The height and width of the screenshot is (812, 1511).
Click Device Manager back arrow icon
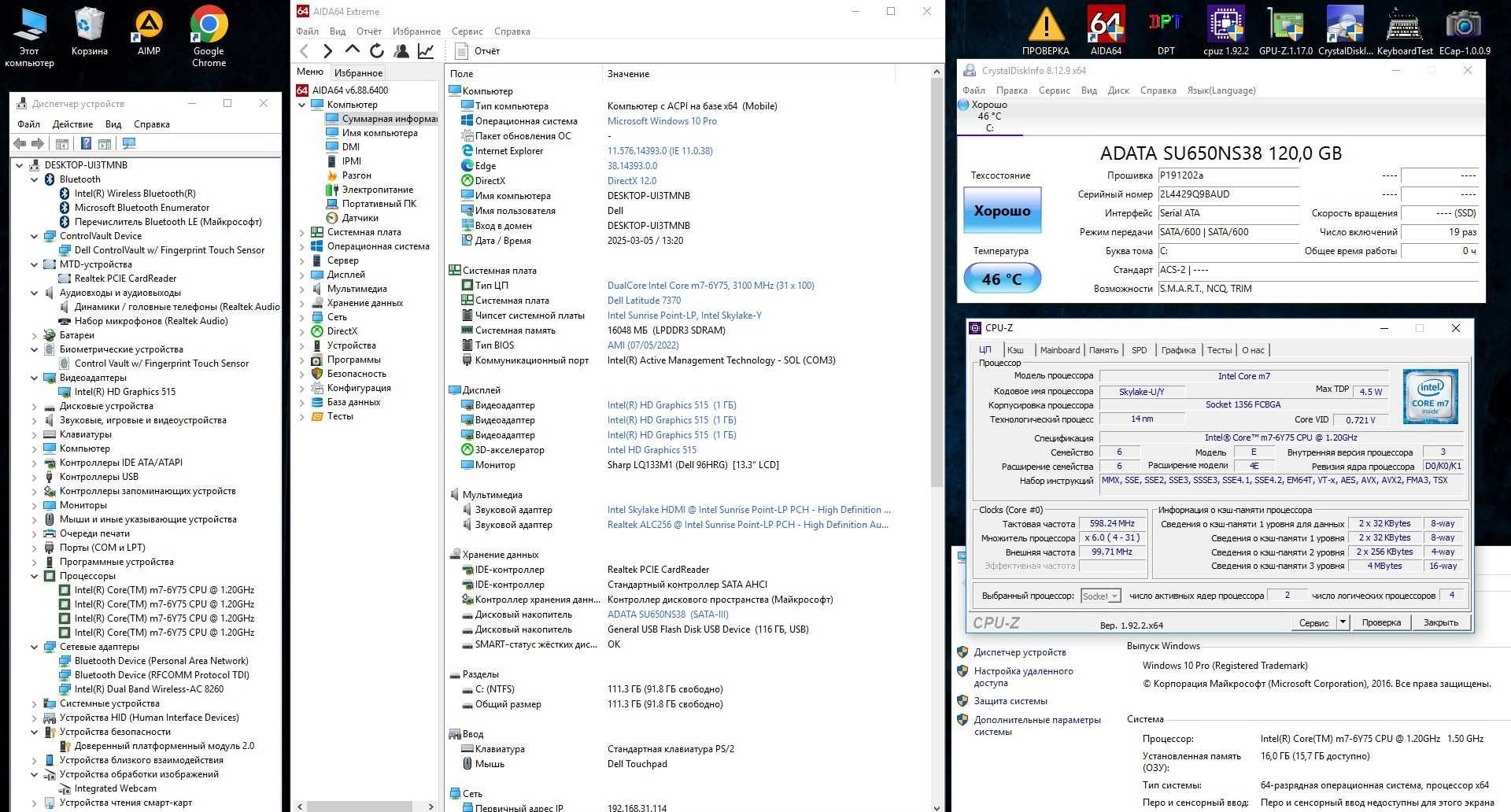tap(20, 144)
